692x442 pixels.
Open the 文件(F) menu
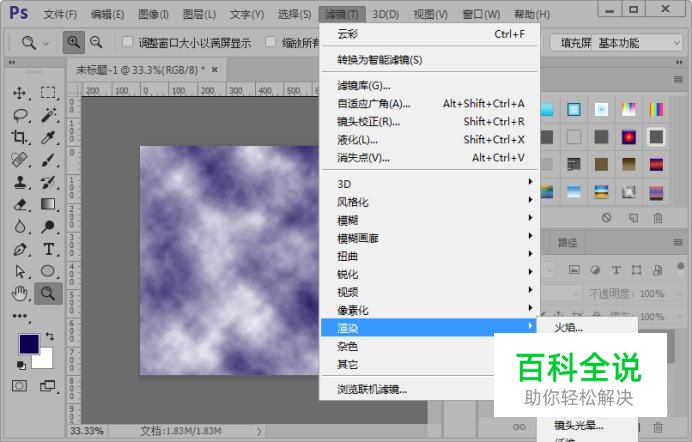(x=60, y=15)
